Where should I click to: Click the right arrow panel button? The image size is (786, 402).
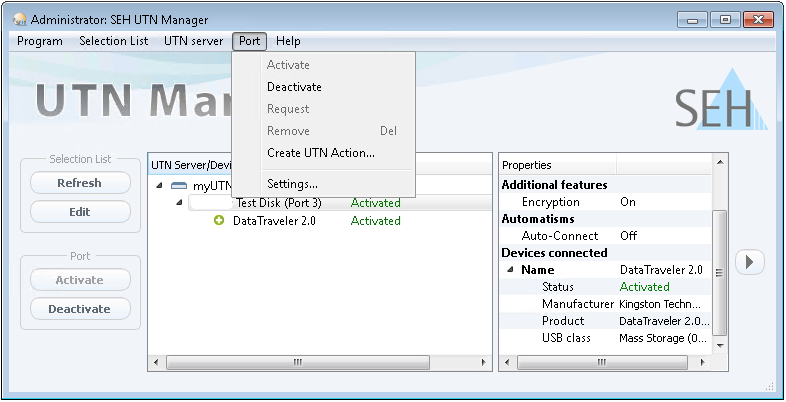pyautogui.click(x=750, y=261)
